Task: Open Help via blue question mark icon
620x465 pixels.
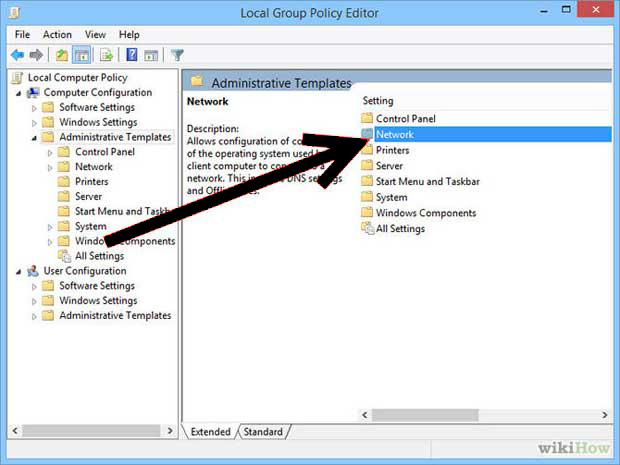Action: [131, 55]
